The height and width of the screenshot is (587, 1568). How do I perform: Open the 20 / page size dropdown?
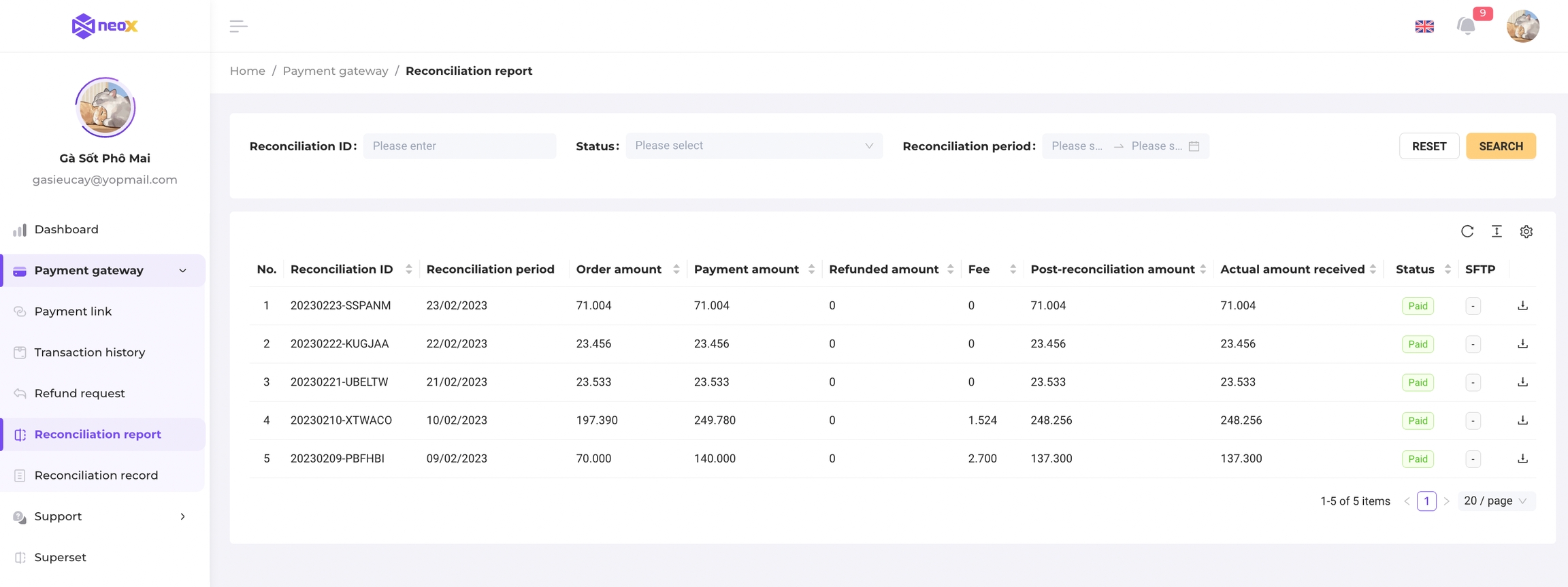[1496, 501]
